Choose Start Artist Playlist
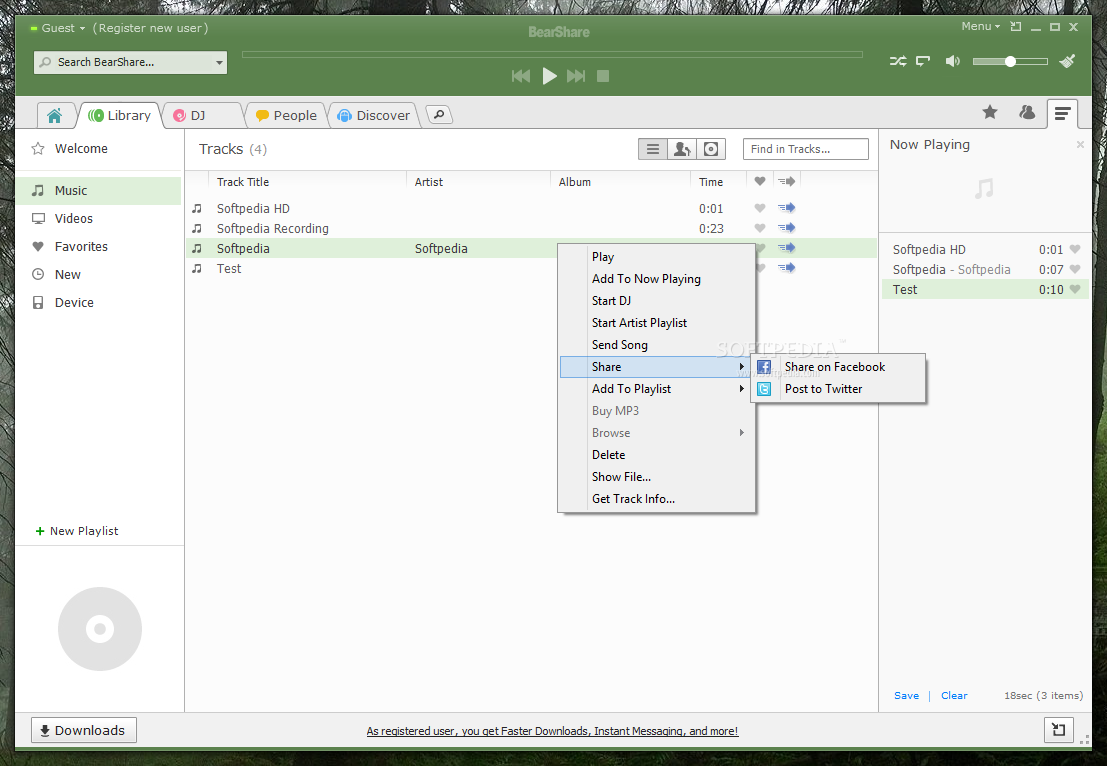The width and height of the screenshot is (1107, 766). pos(657,323)
